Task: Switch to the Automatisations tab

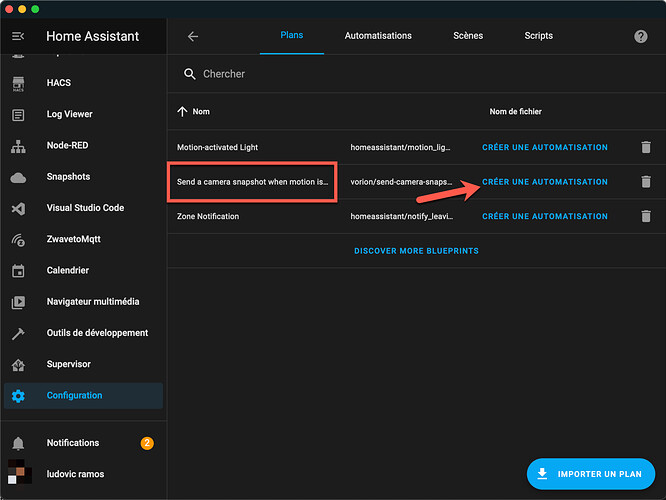Action: (378, 36)
